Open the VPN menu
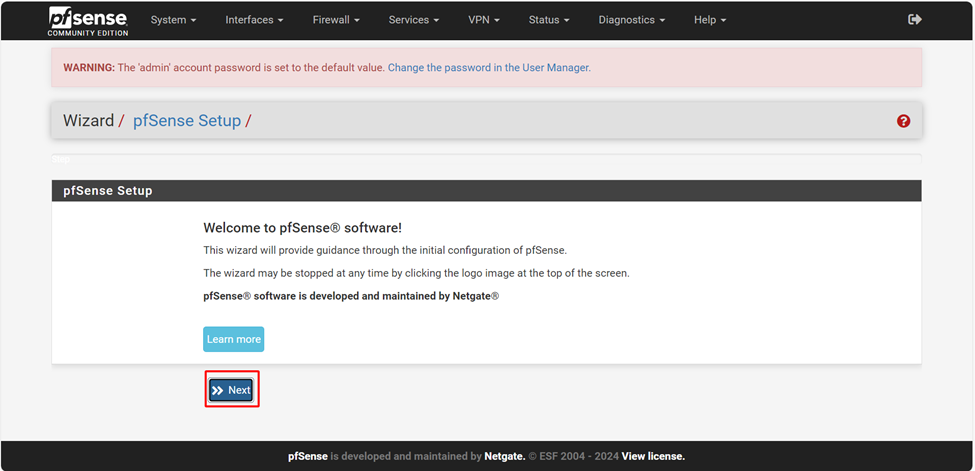This screenshot has height=471, width=975. click(484, 20)
